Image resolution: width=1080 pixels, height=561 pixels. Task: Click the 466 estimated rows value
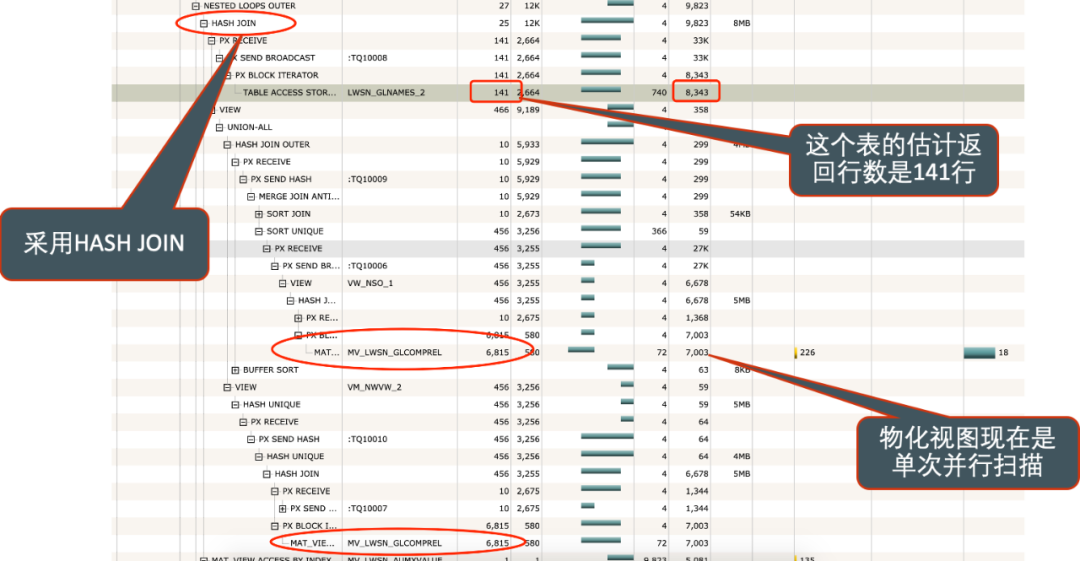[501, 110]
